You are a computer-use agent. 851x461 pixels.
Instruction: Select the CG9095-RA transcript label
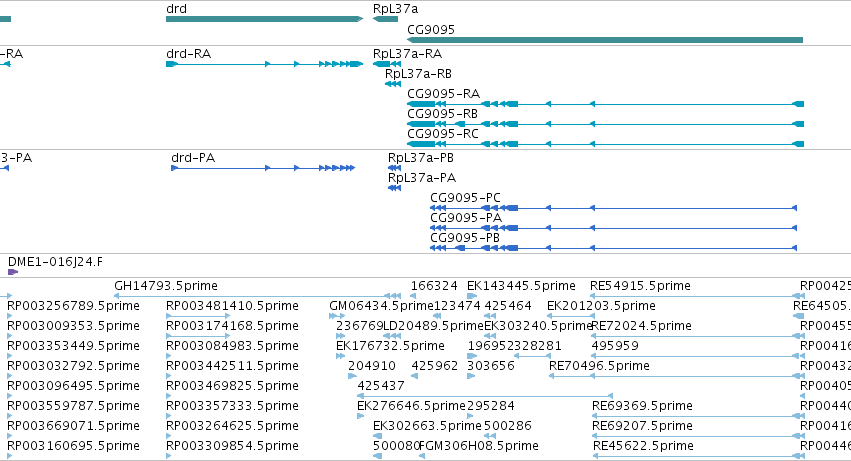coord(443,94)
